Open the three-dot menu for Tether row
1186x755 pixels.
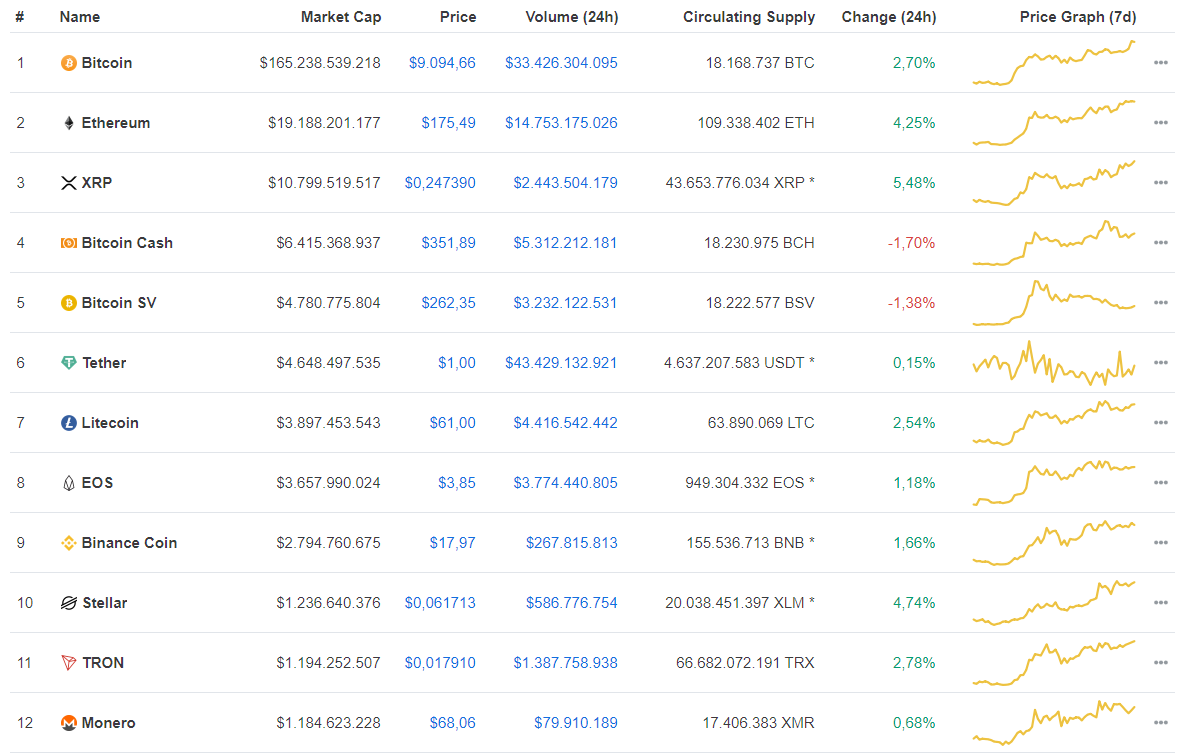[1160, 363]
